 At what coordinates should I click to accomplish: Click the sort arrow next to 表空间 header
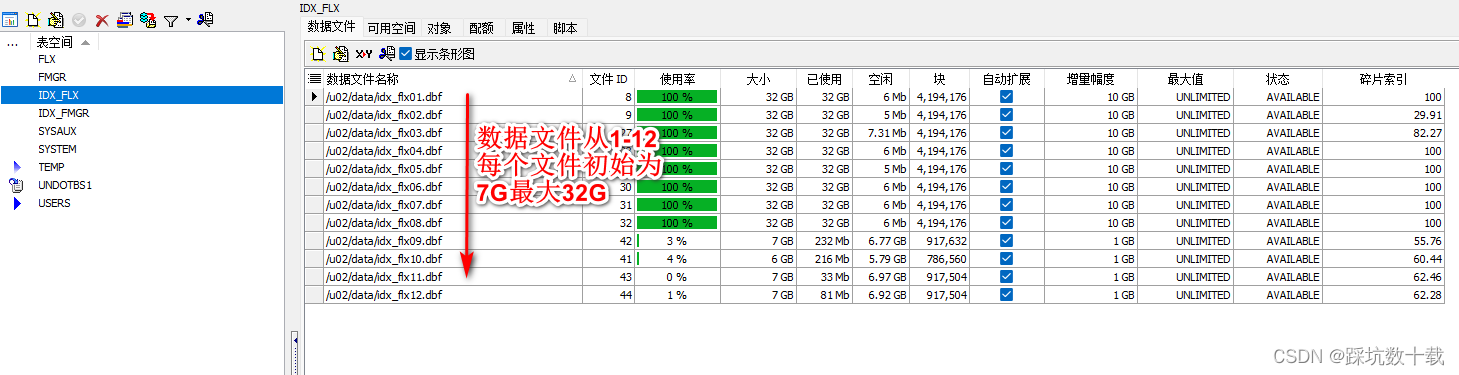pos(85,42)
